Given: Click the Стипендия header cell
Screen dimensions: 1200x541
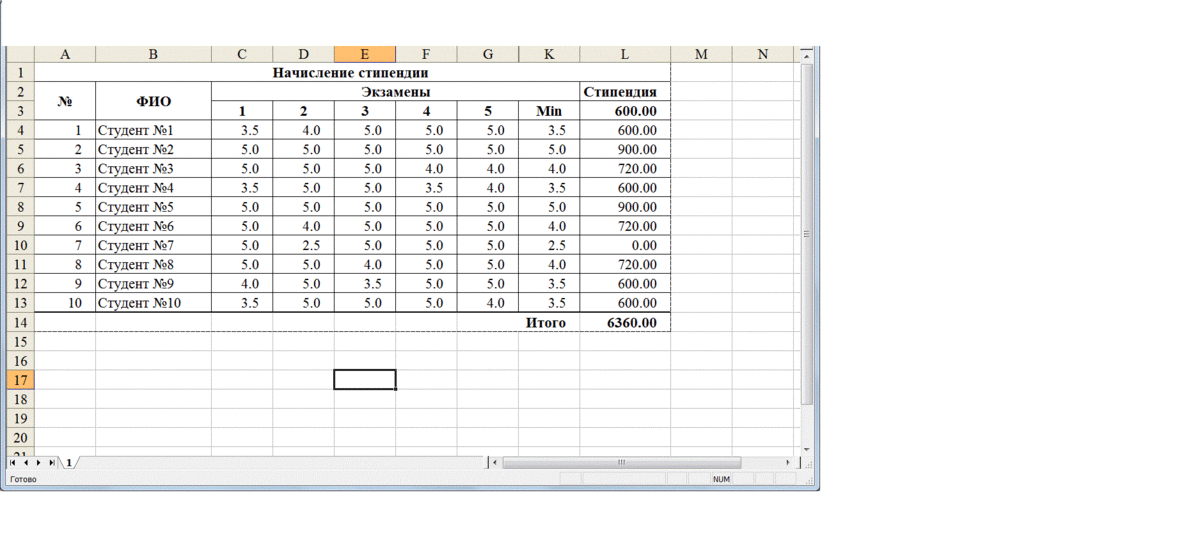Looking at the screenshot, I should (625, 92).
